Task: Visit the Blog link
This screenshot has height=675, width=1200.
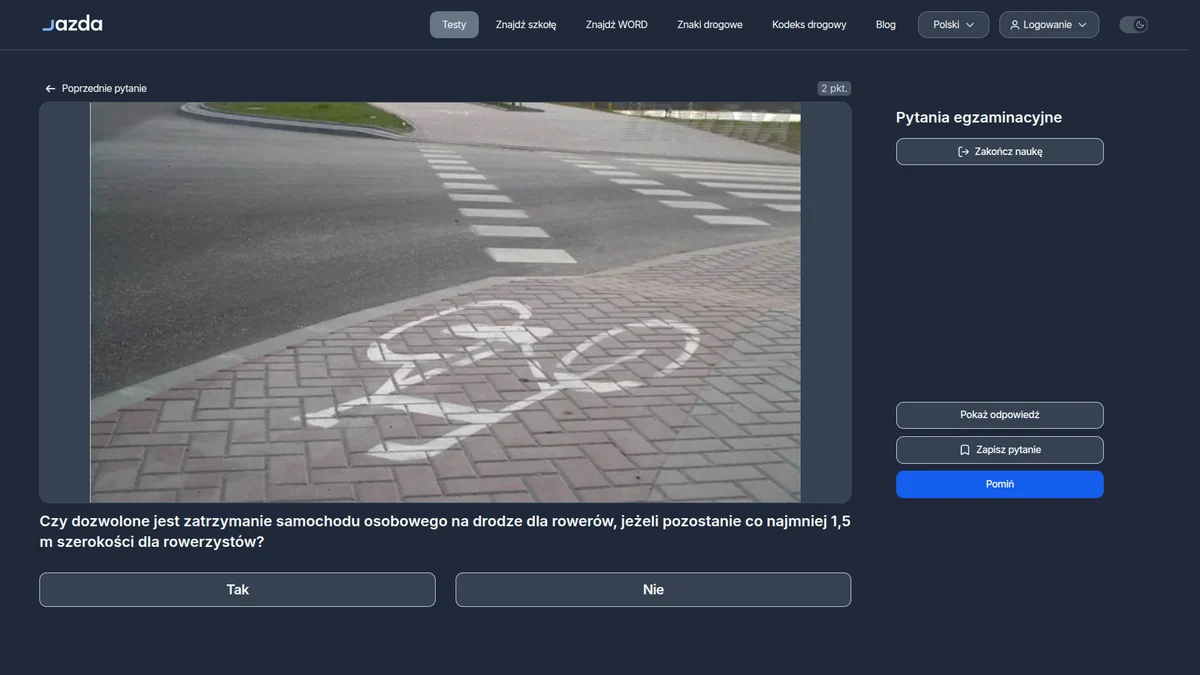Action: tap(886, 25)
